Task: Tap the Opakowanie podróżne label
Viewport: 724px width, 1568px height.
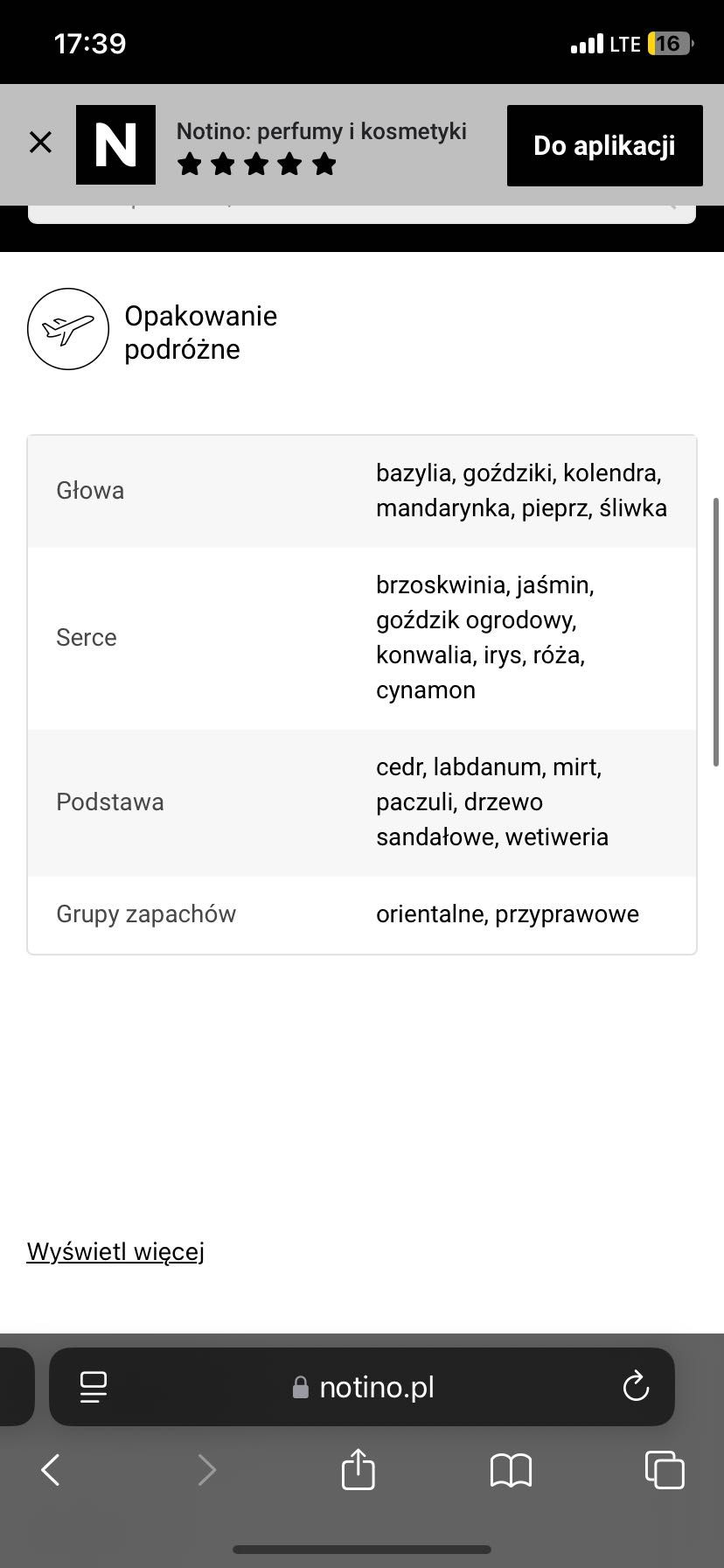Action: pyautogui.click(x=200, y=332)
